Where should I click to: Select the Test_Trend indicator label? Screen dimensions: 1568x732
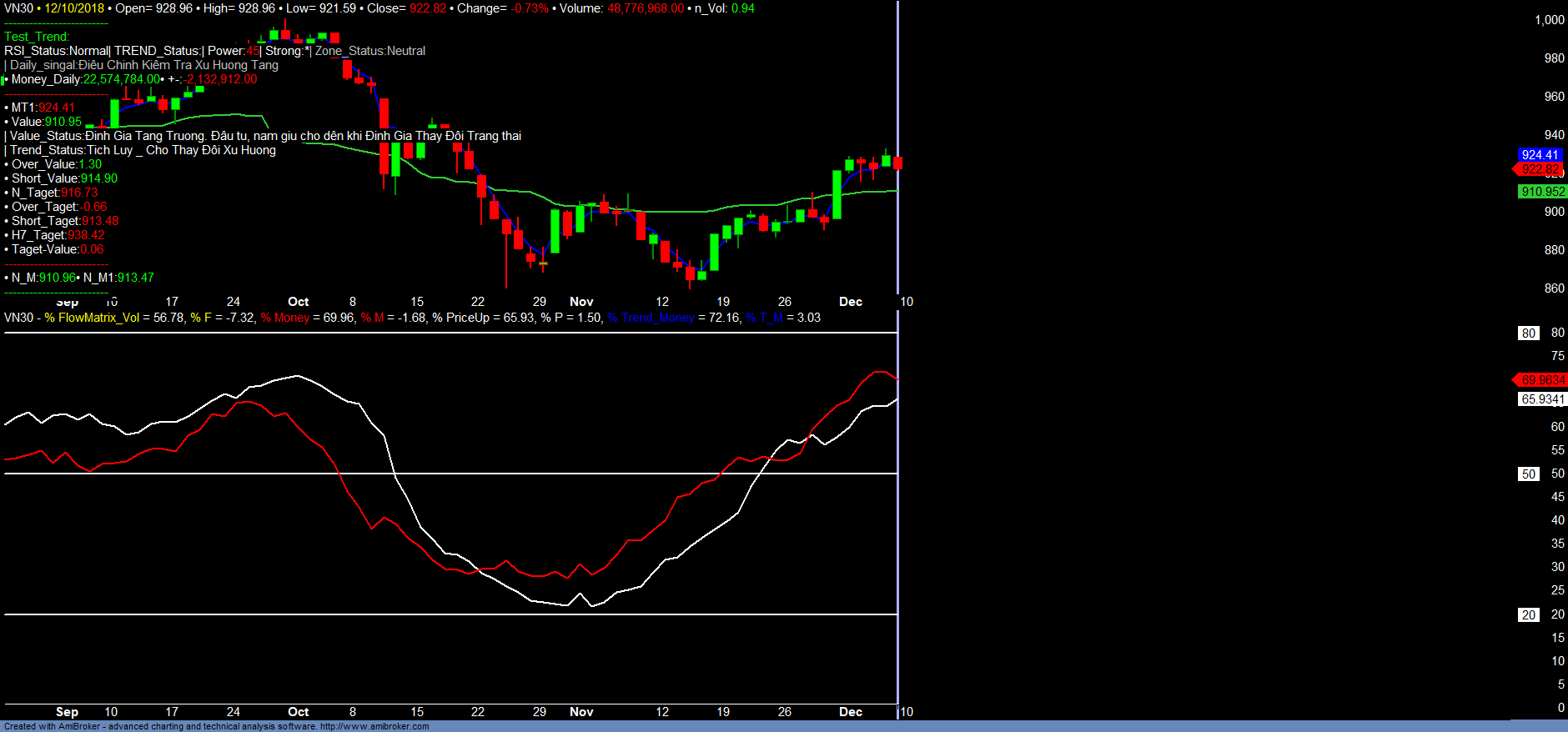[37, 37]
